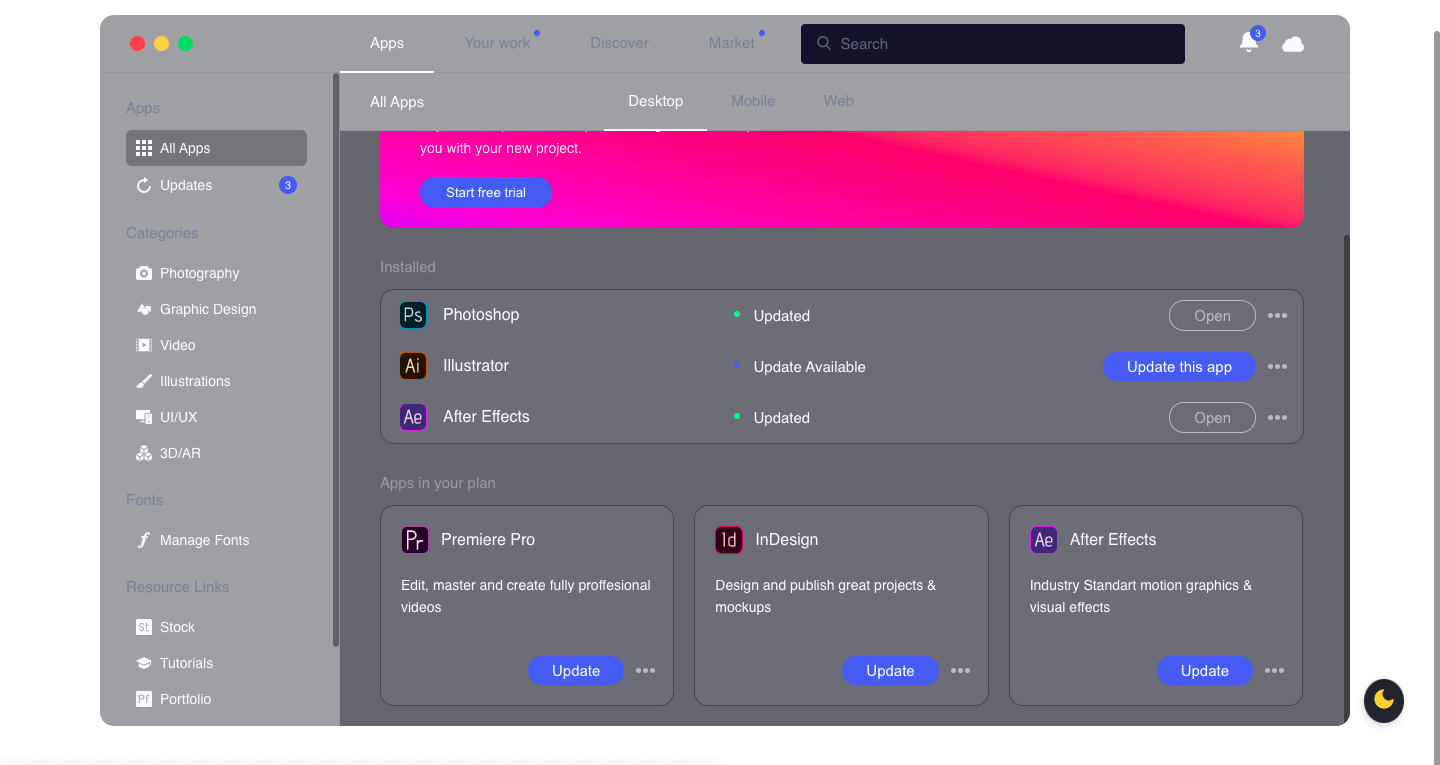This screenshot has height=765, width=1440.
Task: Select Updates in the sidebar
Action: point(186,185)
